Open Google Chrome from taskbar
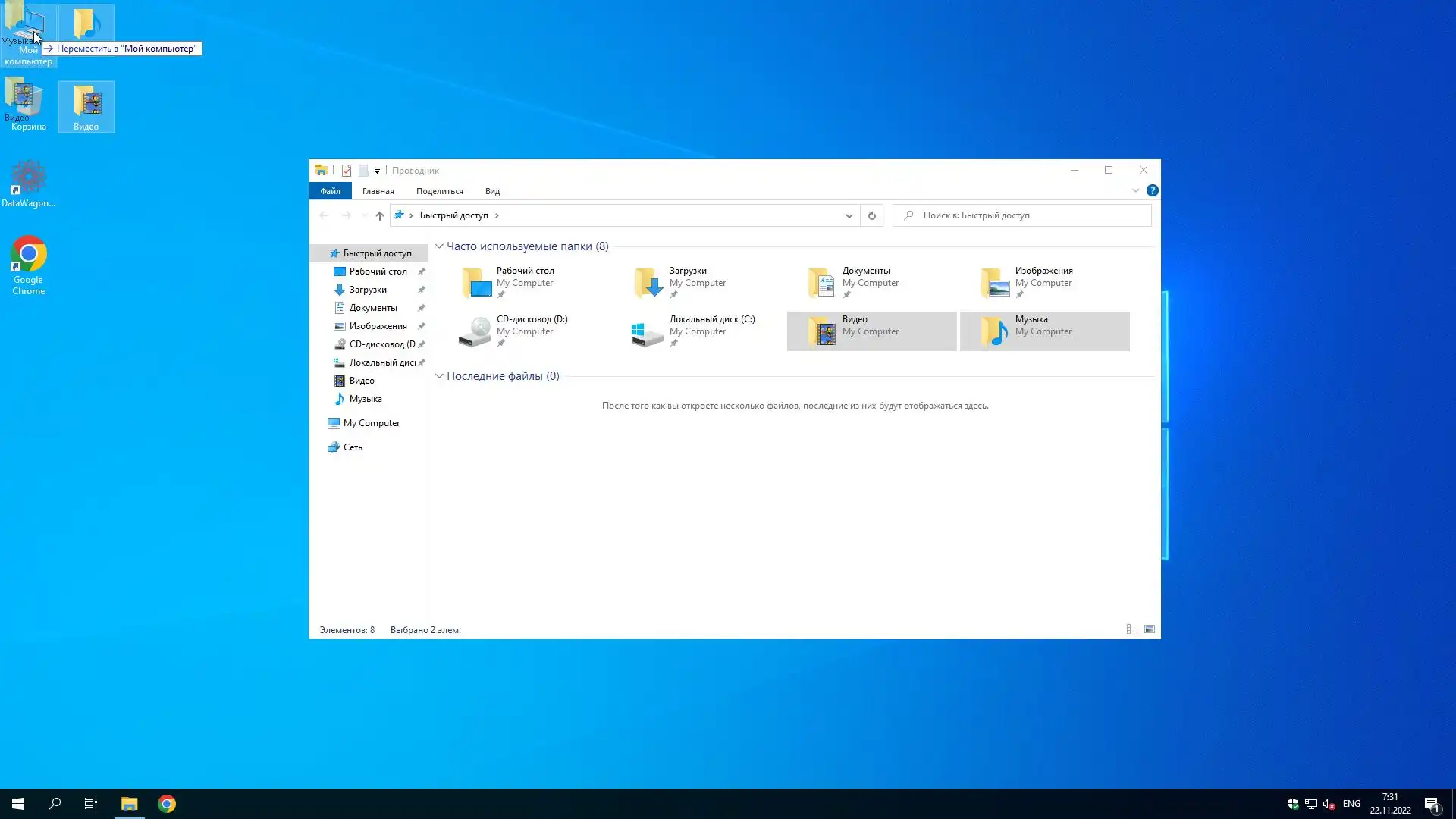The width and height of the screenshot is (1456, 819). coord(167,804)
